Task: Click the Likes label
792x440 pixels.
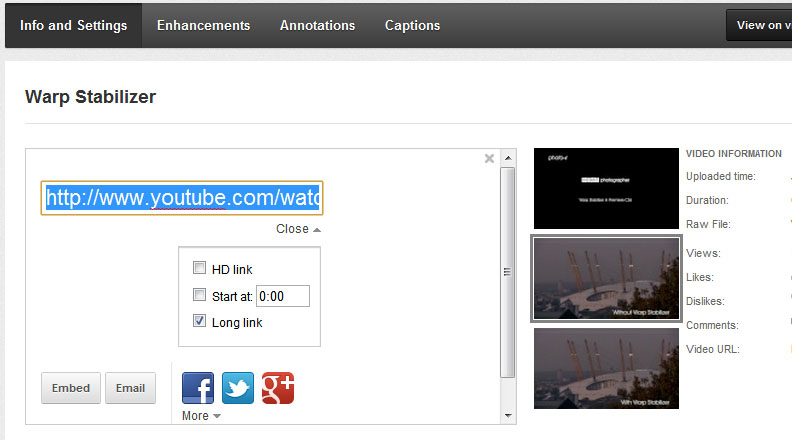Action: tap(700, 277)
